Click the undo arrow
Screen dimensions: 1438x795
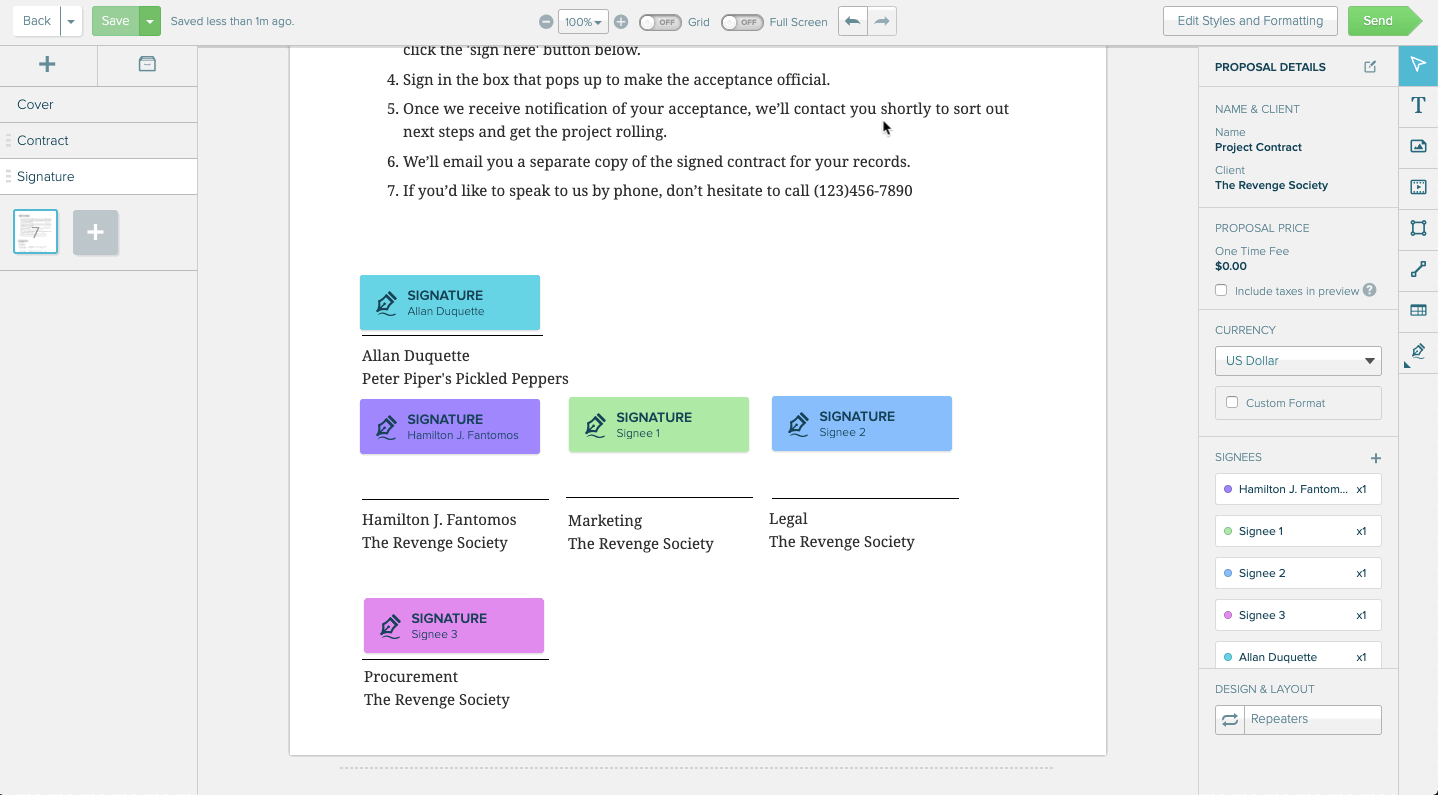point(853,21)
